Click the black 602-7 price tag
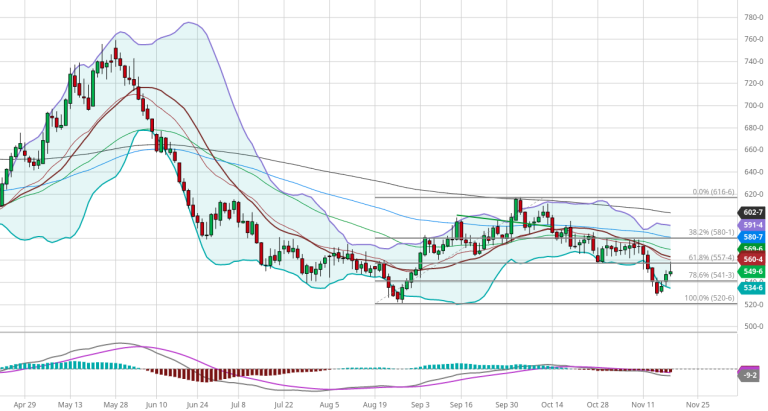The height and width of the screenshot is (411, 768). click(752, 212)
